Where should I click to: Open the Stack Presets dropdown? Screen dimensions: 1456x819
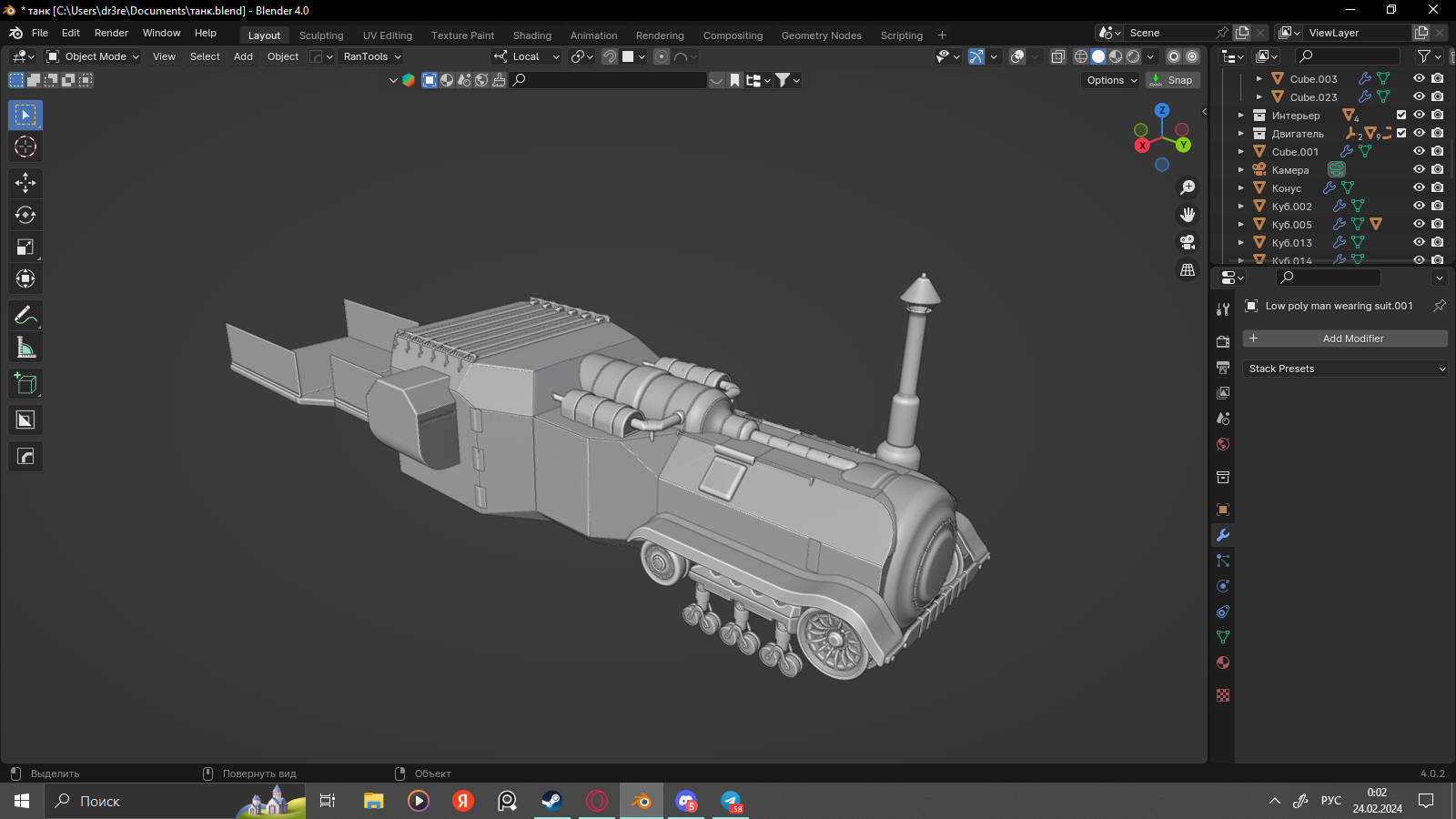tap(1345, 369)
